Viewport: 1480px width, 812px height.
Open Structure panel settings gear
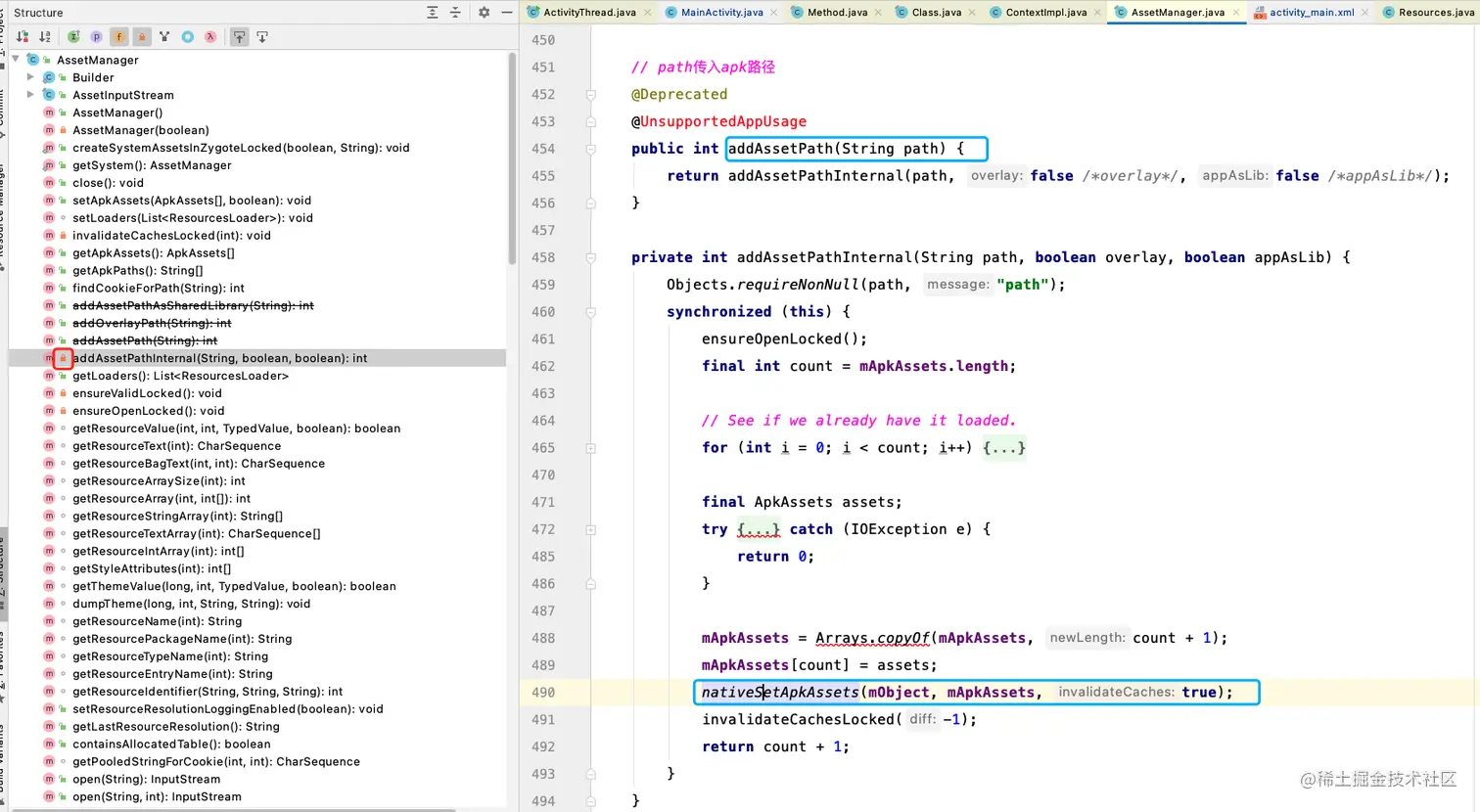tap(484, 12)
